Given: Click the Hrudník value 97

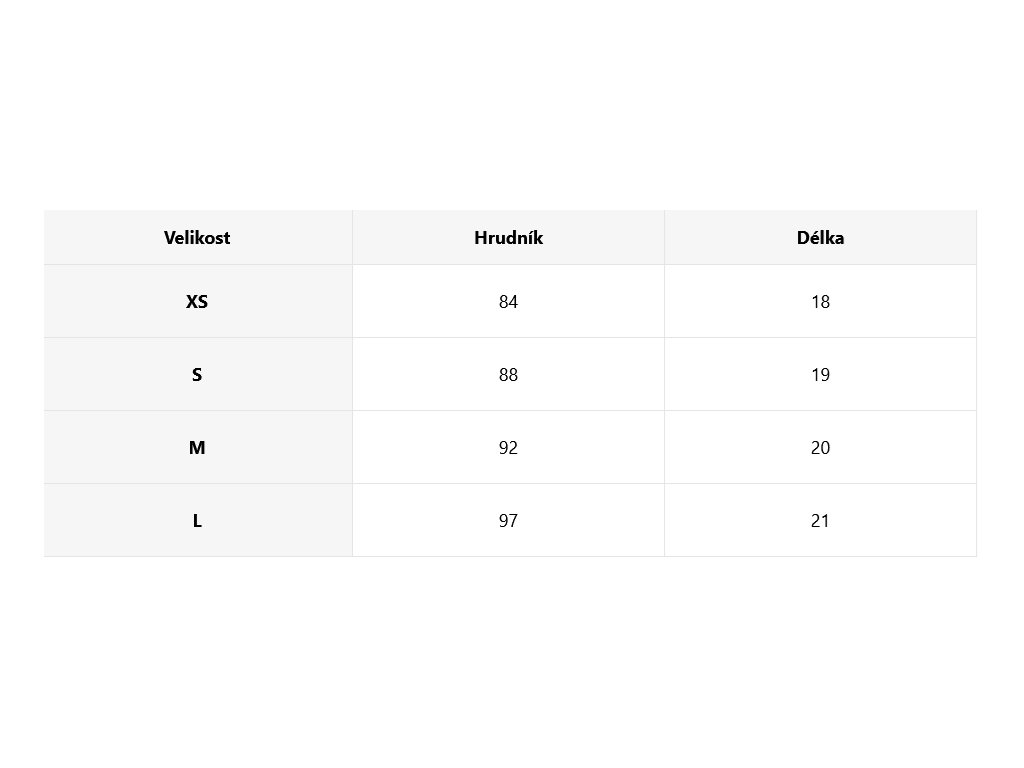Looking at the screenshot, I should [x=508, y=521].
